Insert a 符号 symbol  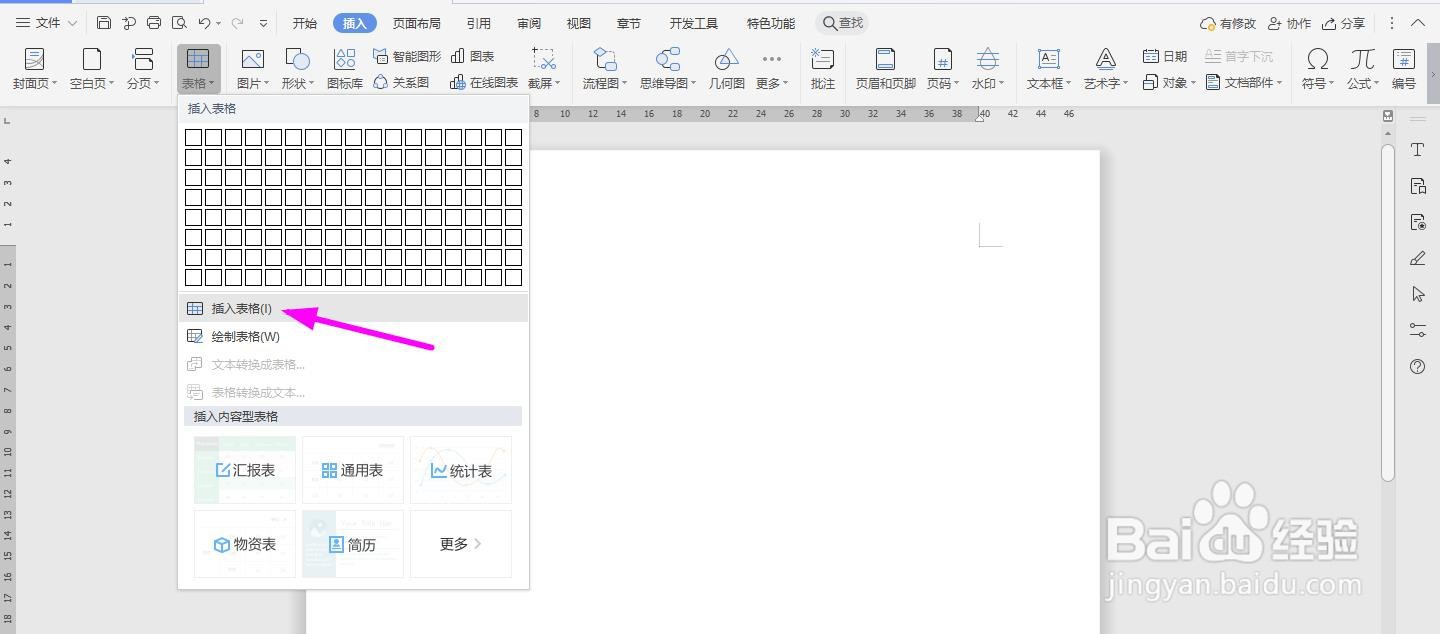click(x=1318, y=69)
